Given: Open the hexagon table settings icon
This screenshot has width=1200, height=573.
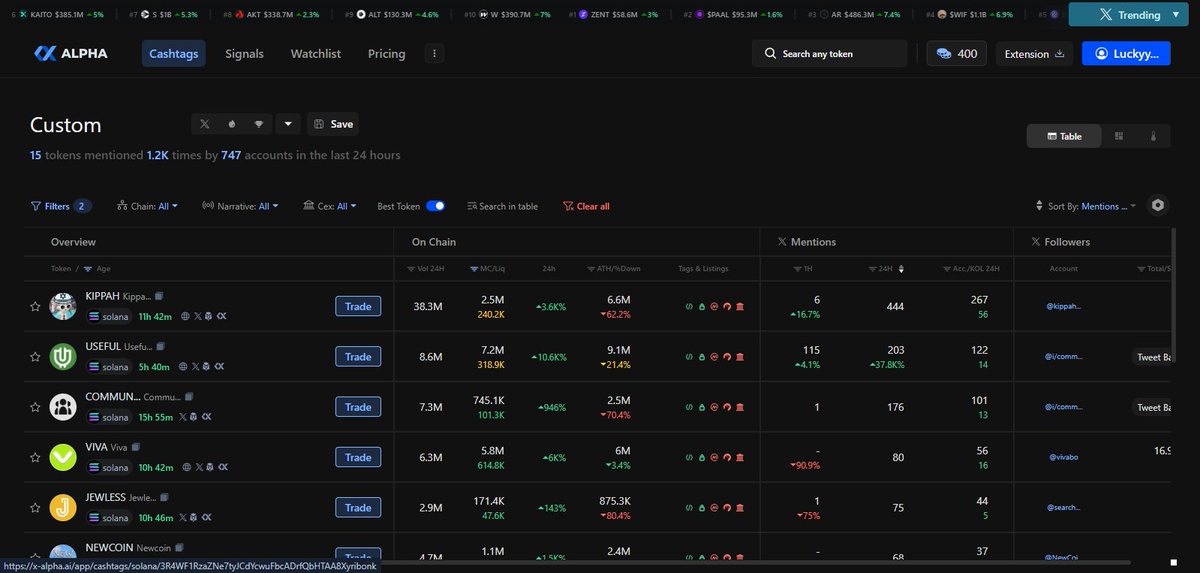Looking at the screenshot, I should coord(1158,205).
